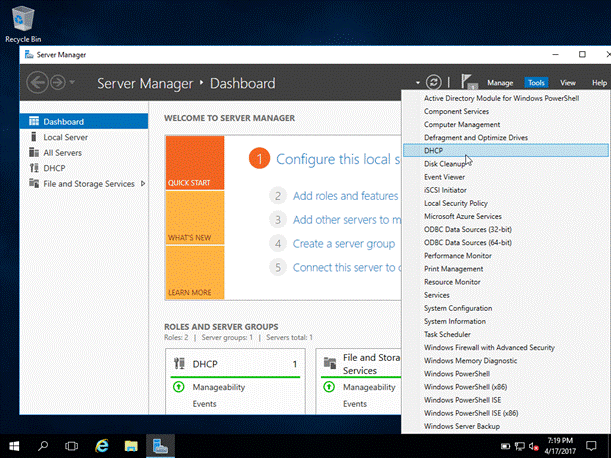Viewport: 611px width, 458px height.
Task: Select DHCP from the Tools menu
Action: [x=434, y=150]
